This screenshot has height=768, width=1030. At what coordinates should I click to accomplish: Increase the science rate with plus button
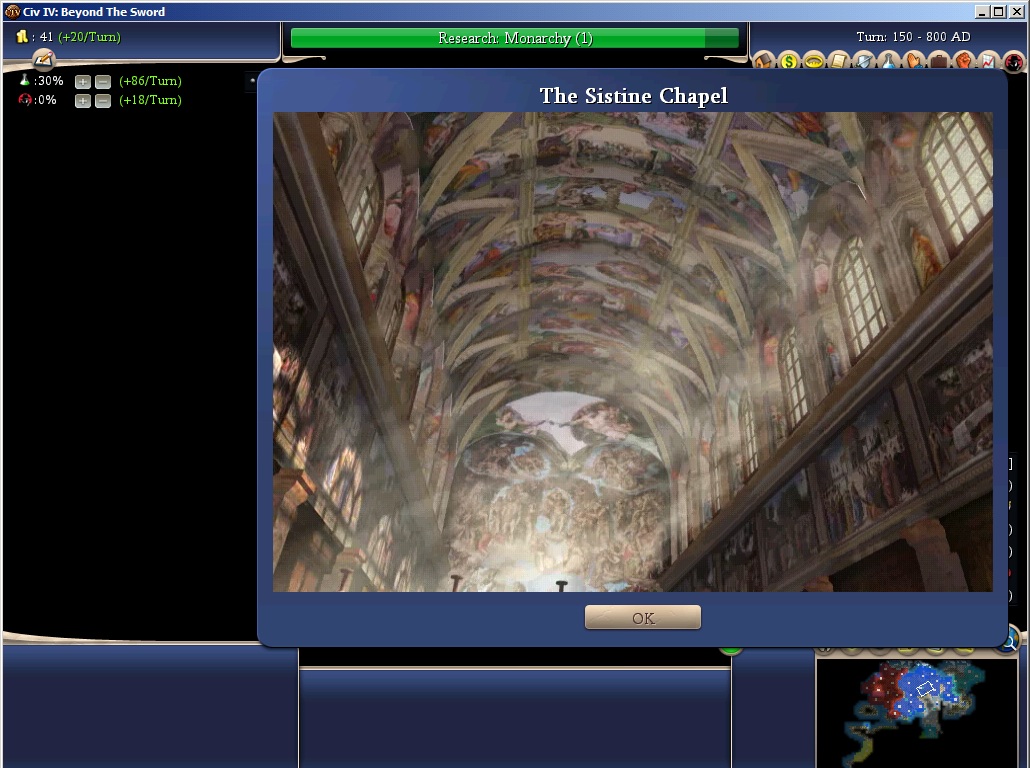point(83,81)
